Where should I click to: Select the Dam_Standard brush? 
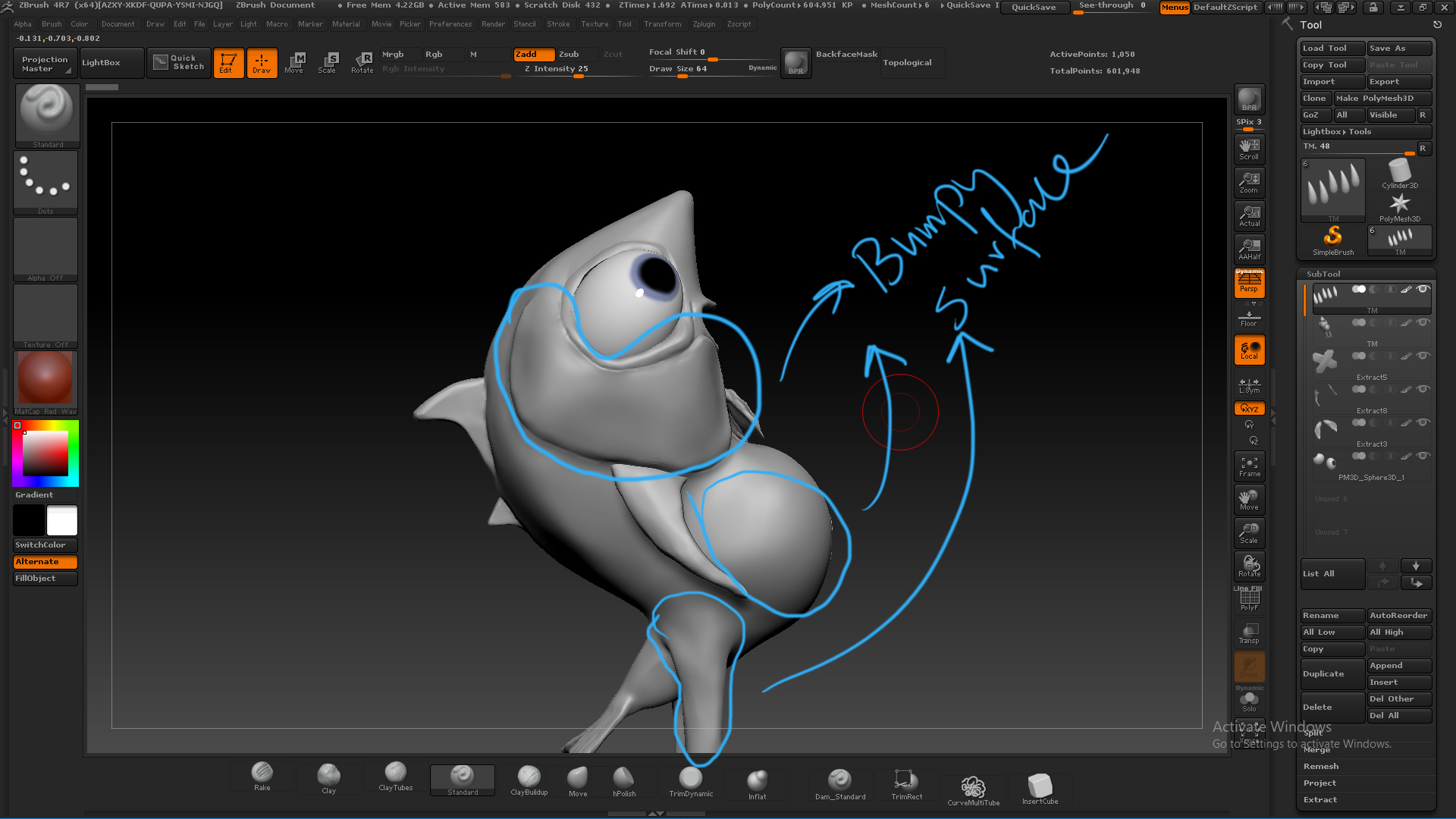click(840, 784)
